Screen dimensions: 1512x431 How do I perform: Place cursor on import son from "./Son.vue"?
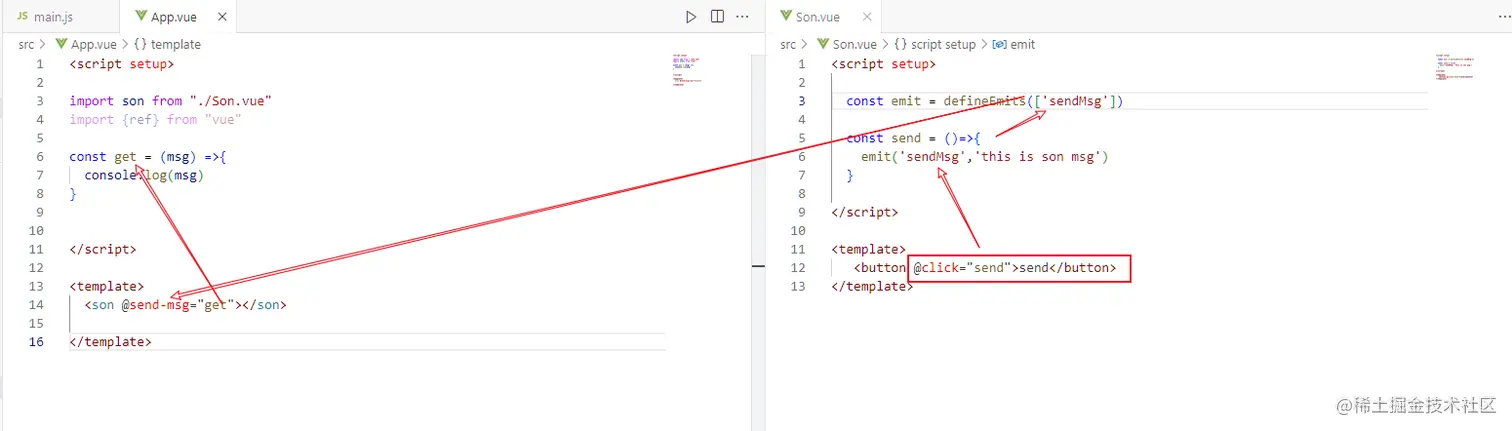pos(171,101)
